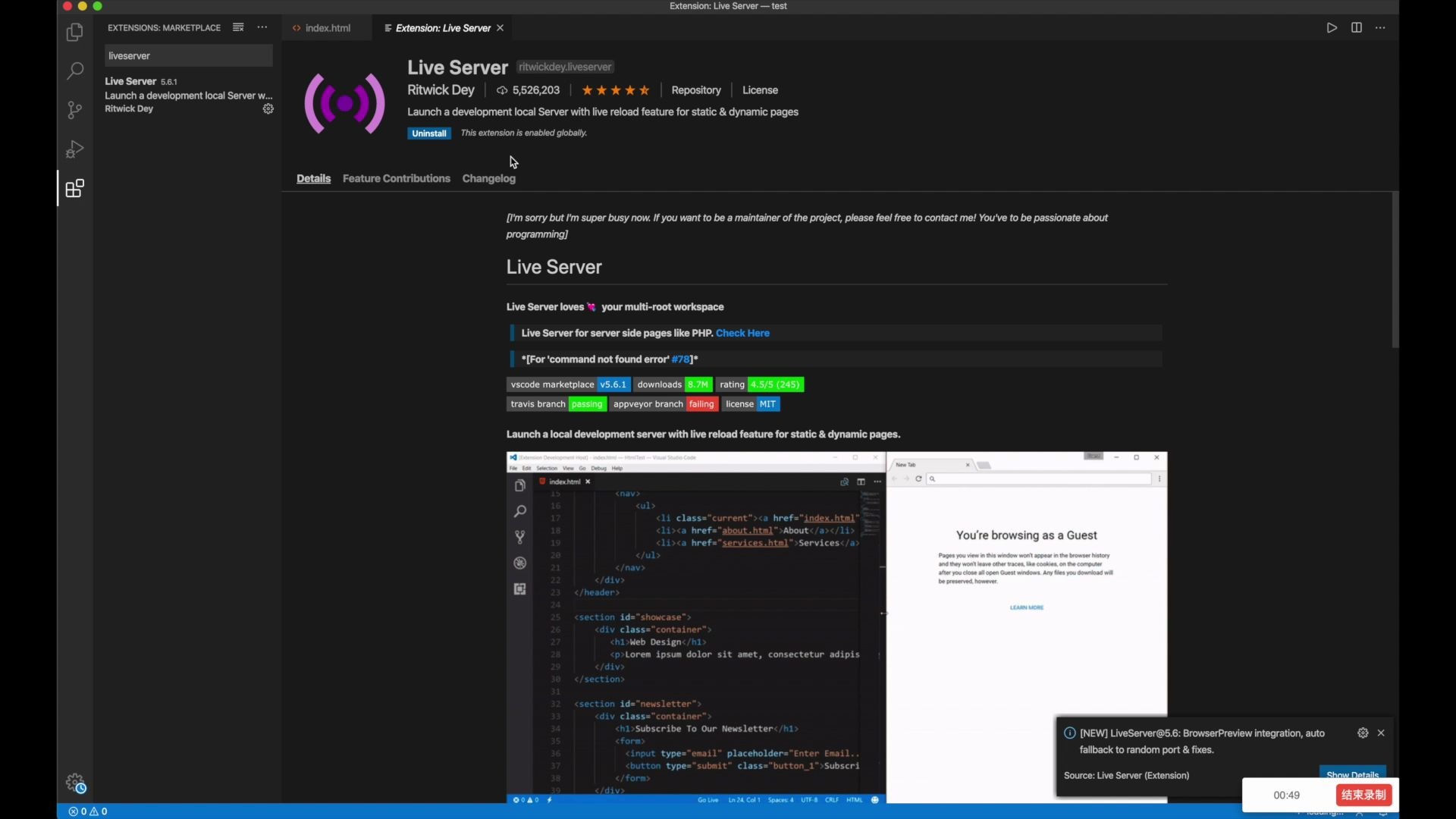Open settings gear for Live Server list entry
Screen dimensions: 1456x819
[268, 108]
